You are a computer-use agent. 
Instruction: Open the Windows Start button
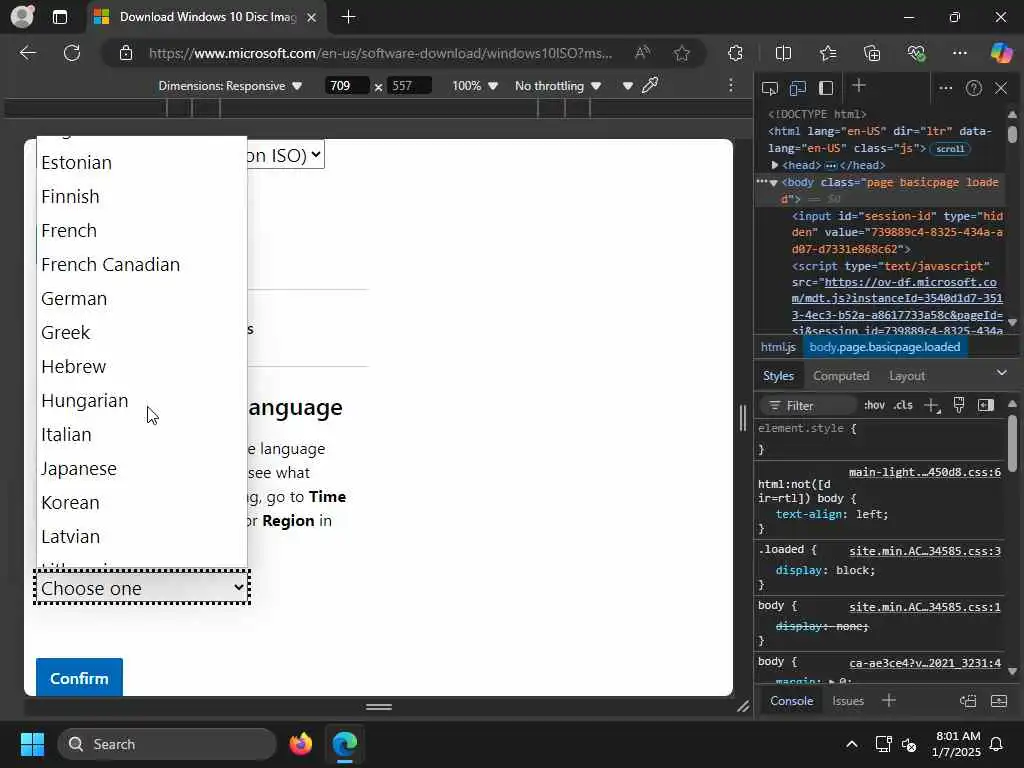pyautogui.click(x=32, y=744)
